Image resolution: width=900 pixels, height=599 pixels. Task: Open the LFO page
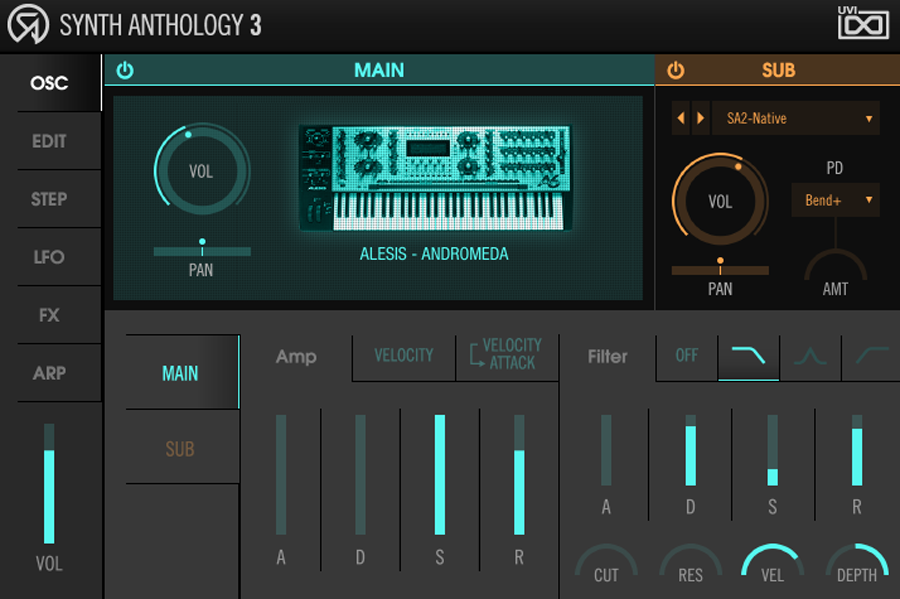[x=49, y=257]
